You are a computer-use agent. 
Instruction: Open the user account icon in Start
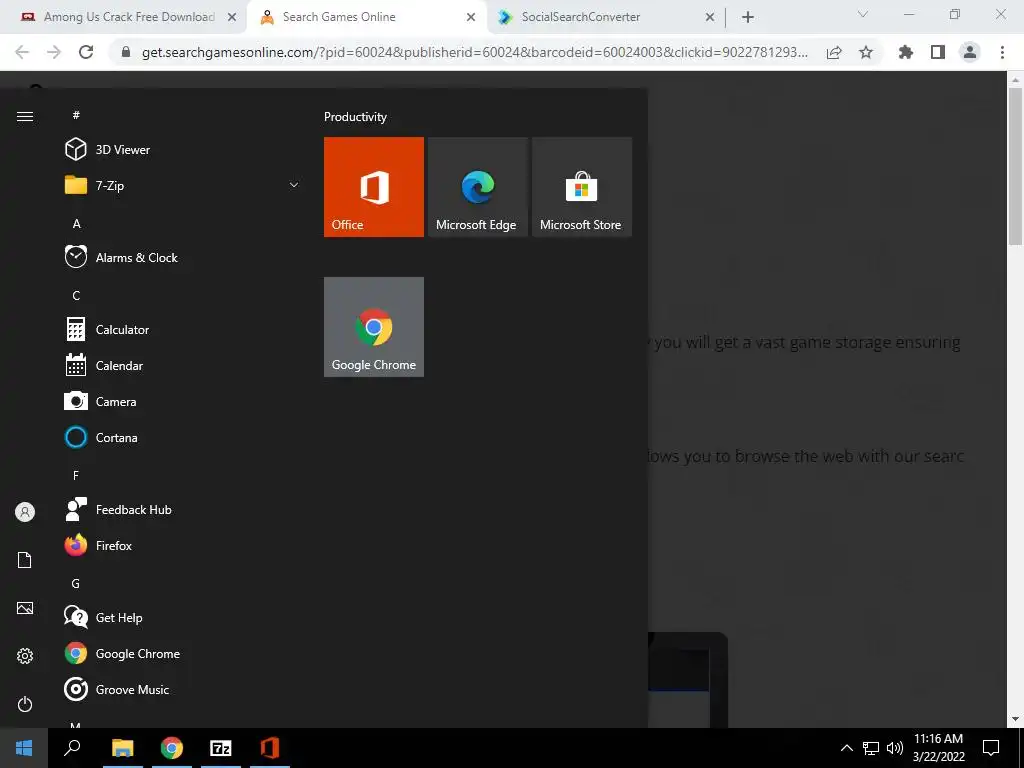(25, 512)
